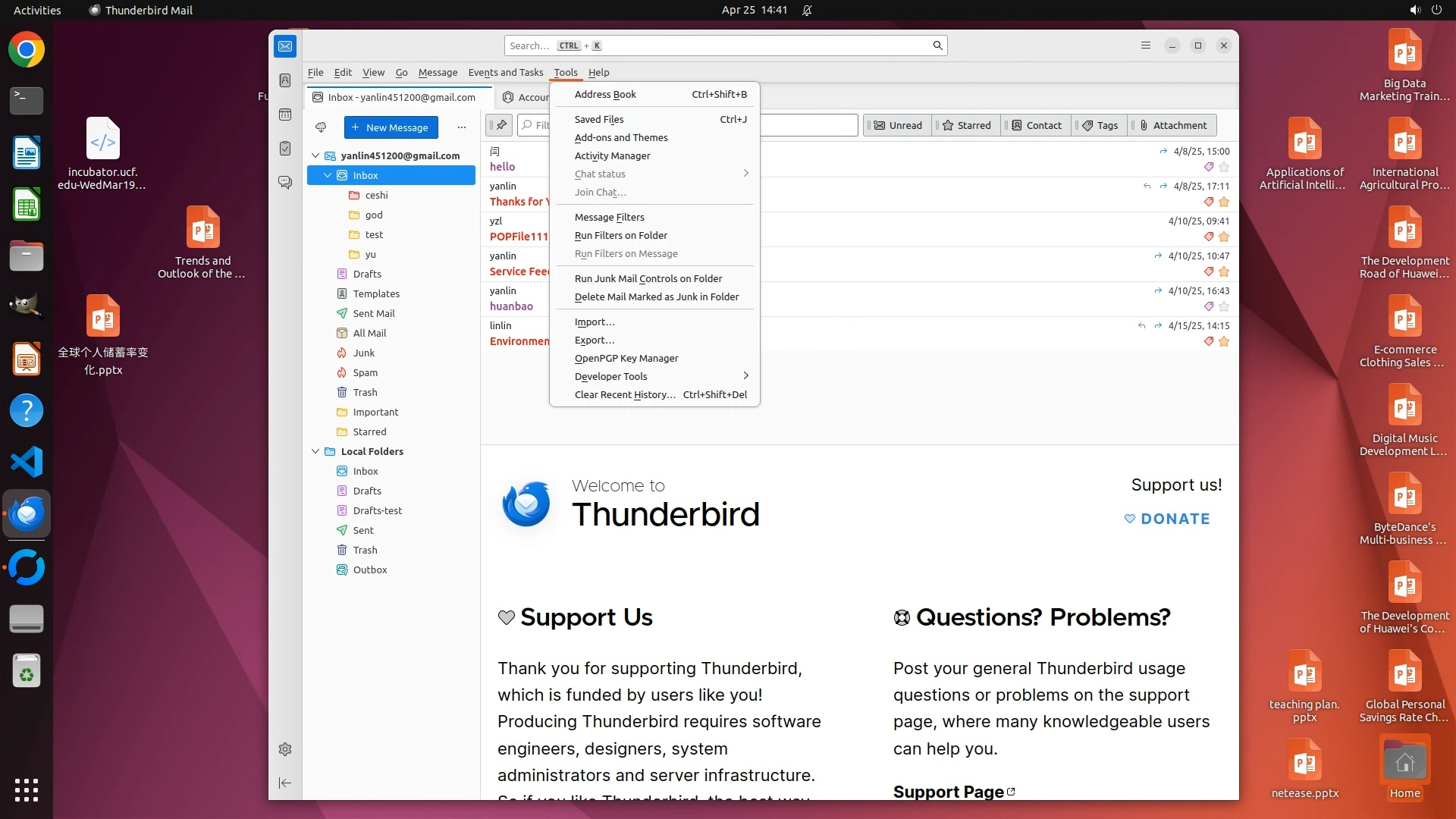Select Message Filters from Tools menu
Image resolution: width=1456 pixels, height=819 pixels.
pyautogui.click(x=609, y=217)
